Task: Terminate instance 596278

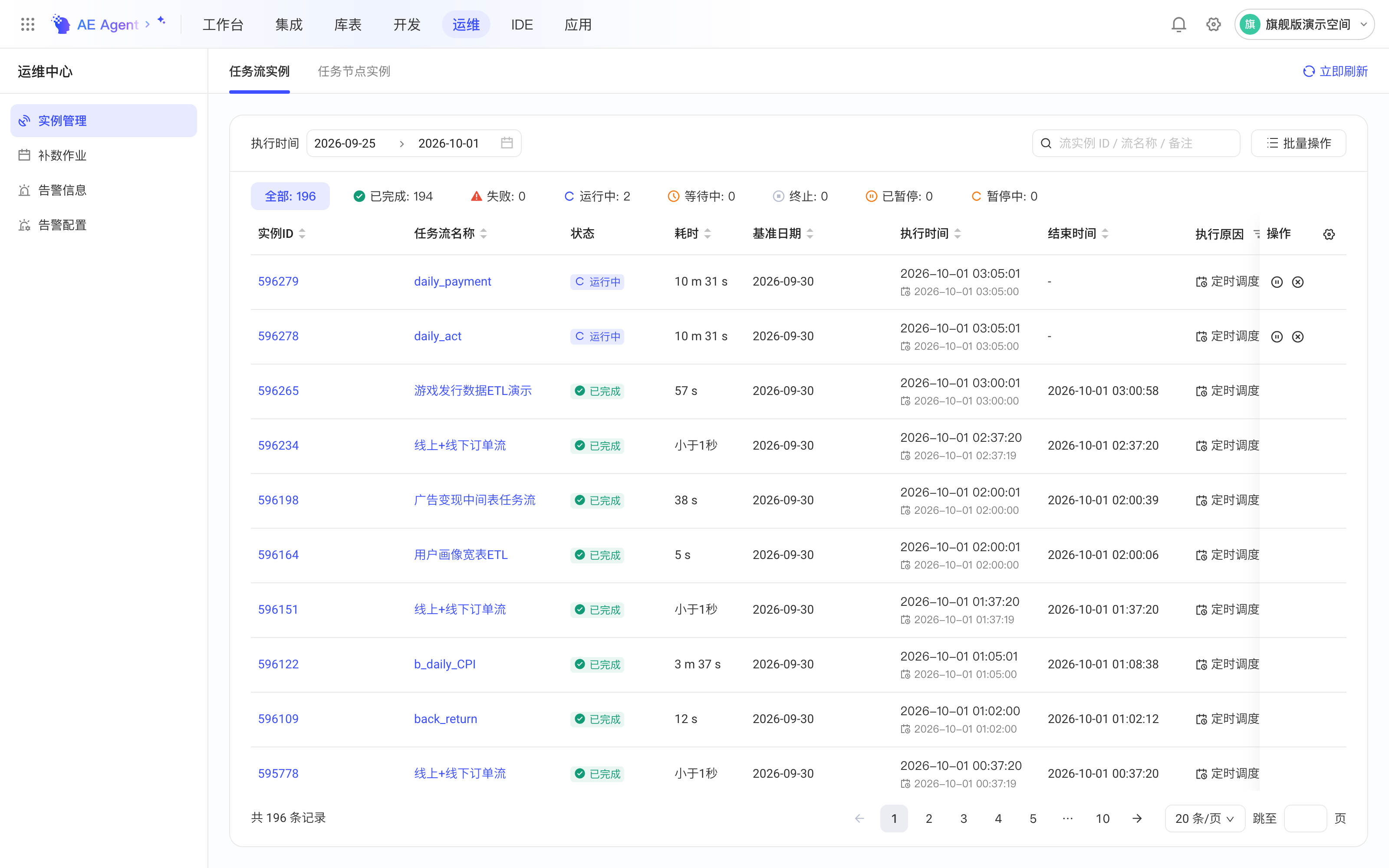Action: pos(1298,336)
